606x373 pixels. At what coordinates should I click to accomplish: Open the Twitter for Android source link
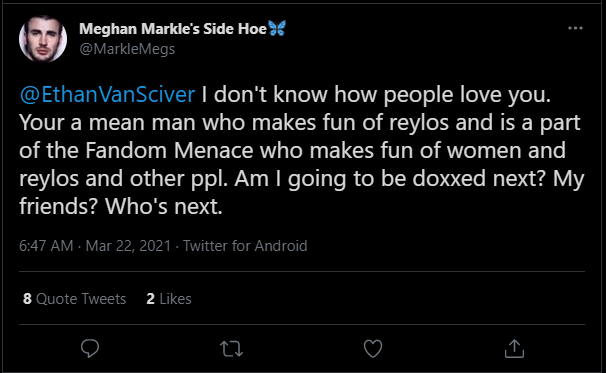(245, 246)
